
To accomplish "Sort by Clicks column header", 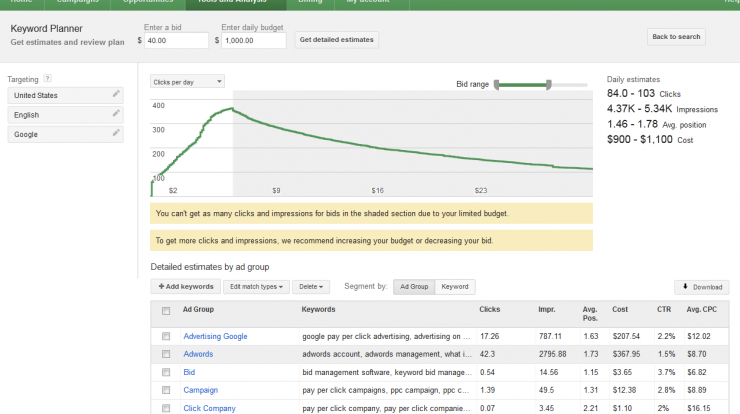I will 489,309.
